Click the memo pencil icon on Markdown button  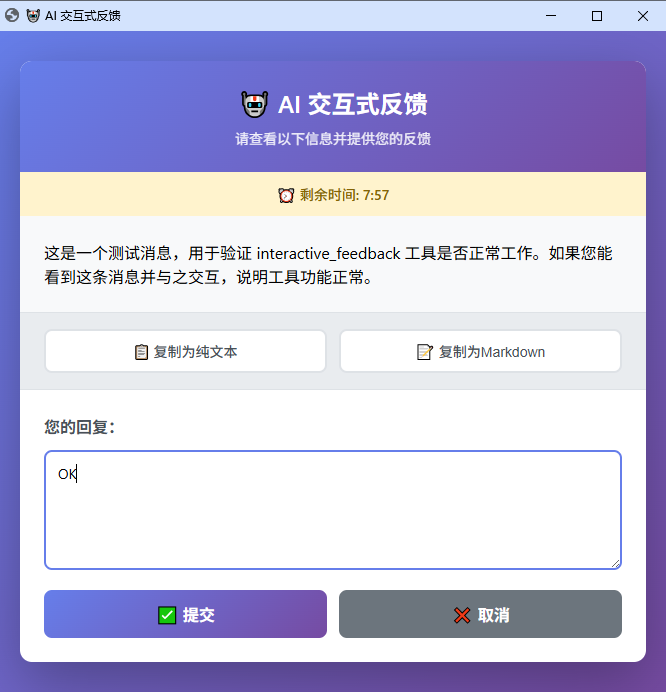425,352
